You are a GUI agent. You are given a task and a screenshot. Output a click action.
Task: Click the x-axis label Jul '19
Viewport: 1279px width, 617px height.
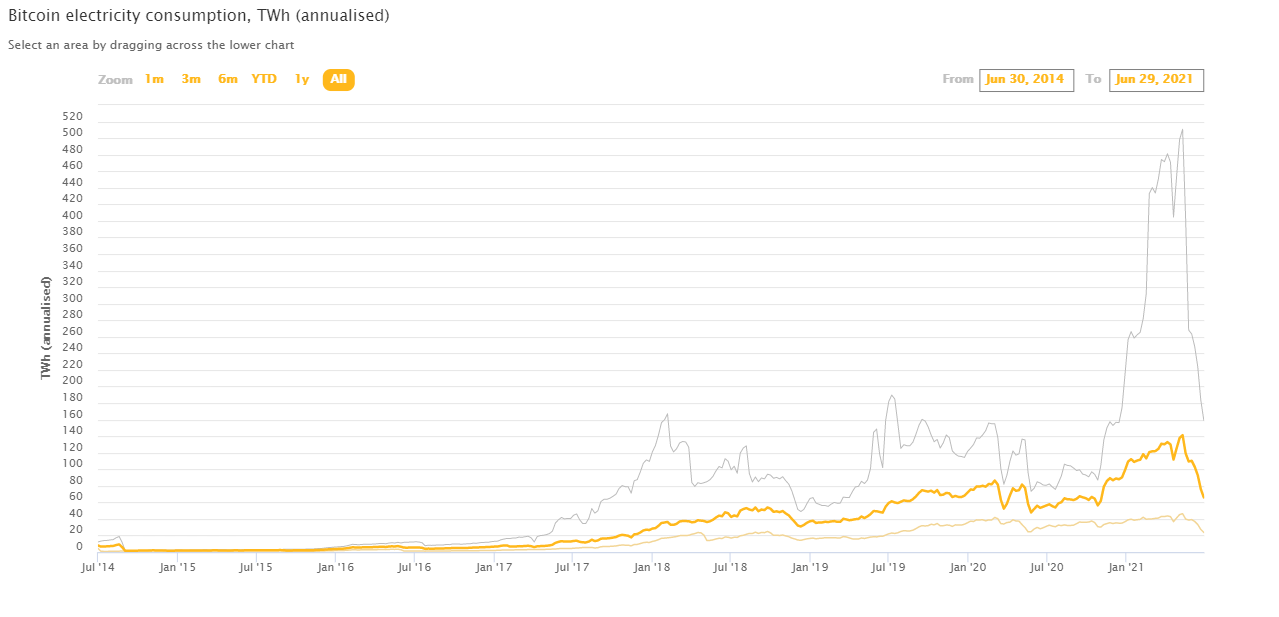click(x=888, y=567)
